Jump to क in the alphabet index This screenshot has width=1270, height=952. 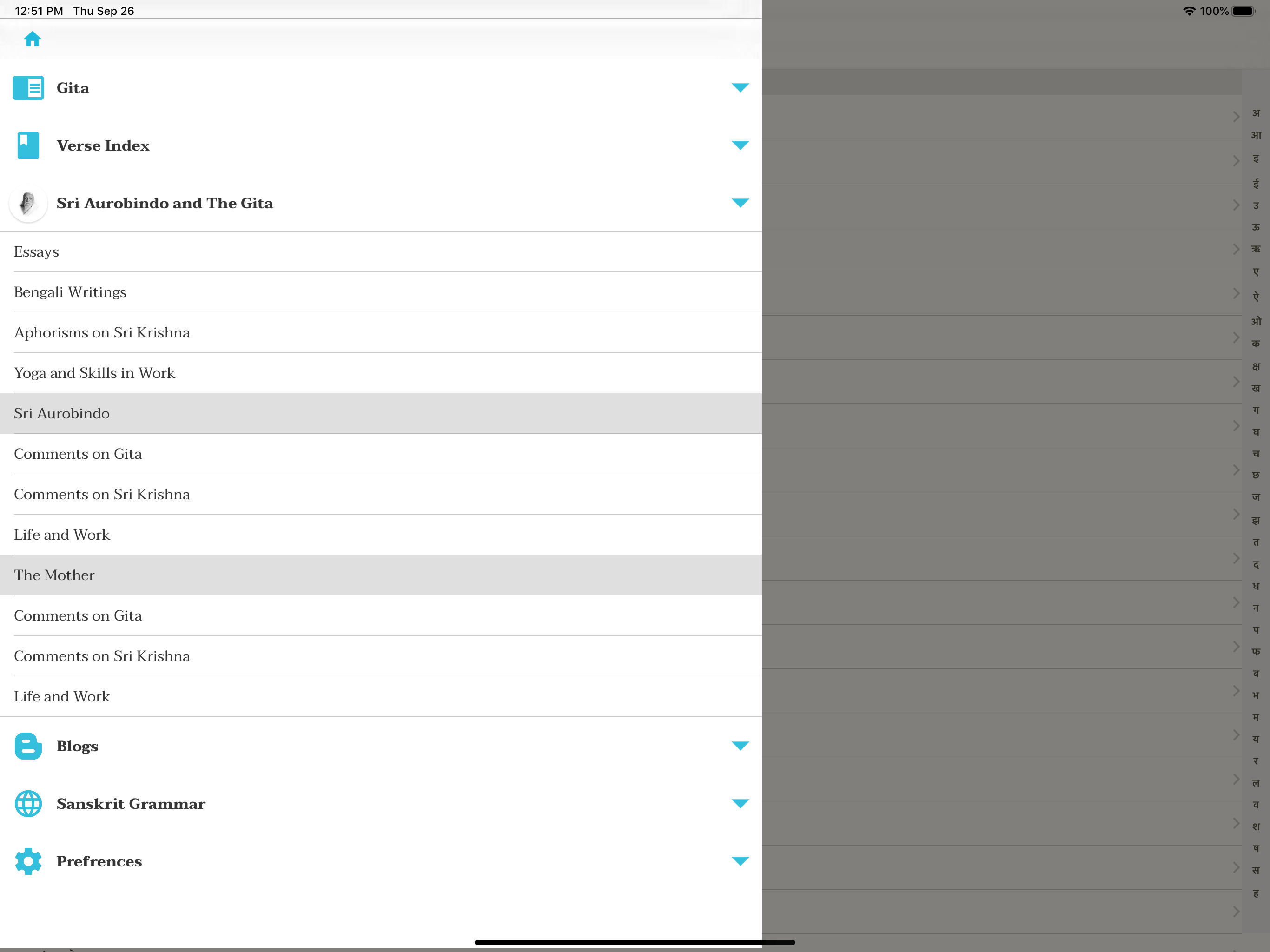click(x=1256, y=344)
